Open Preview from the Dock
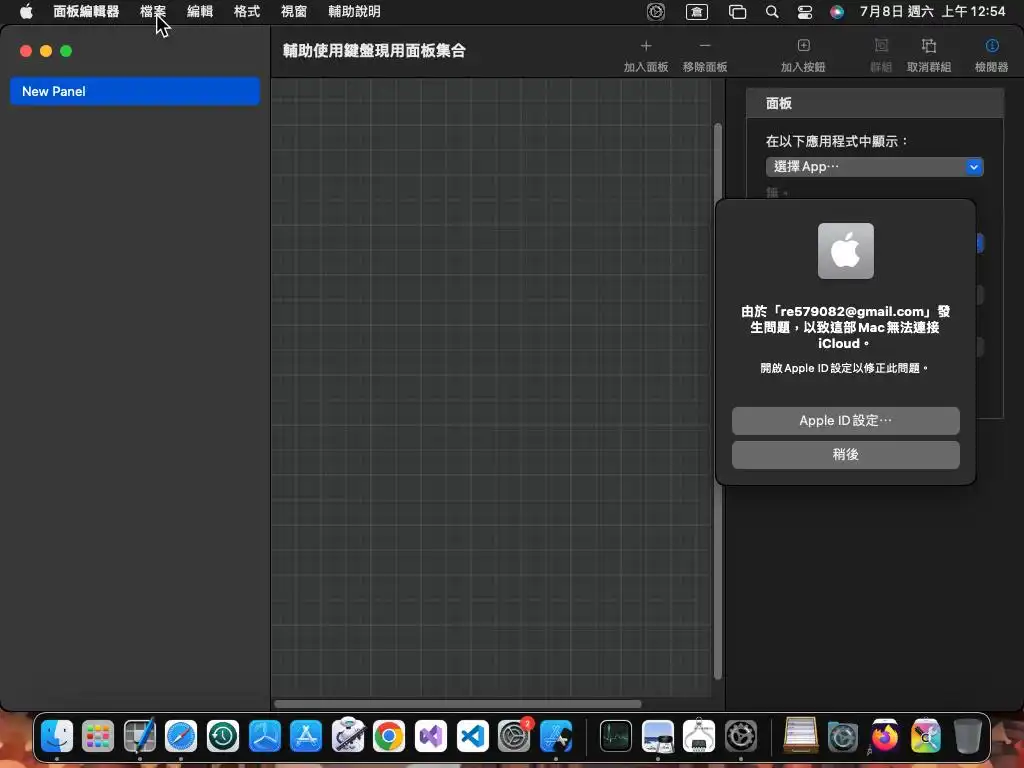Image resolution: width=1024 pixels, height=768 pixels. [658, 736]
